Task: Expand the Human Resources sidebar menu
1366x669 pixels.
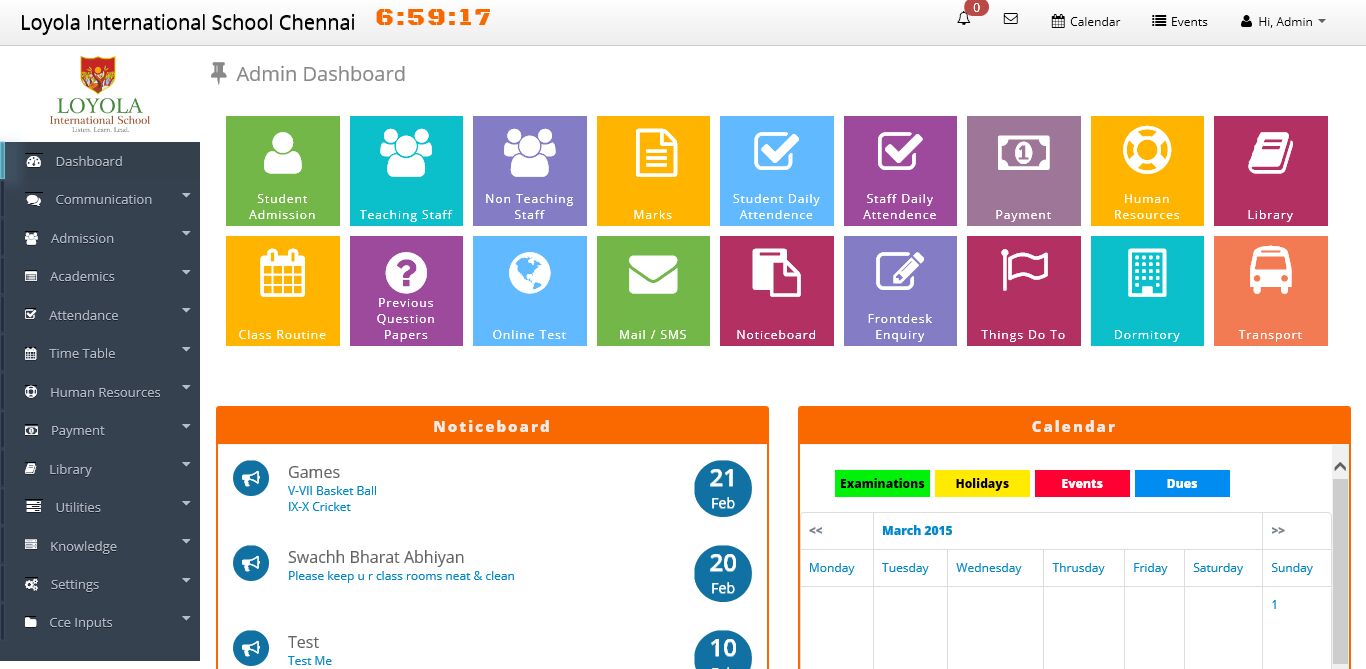Action: pyautogui.click(x=104, y=392)
